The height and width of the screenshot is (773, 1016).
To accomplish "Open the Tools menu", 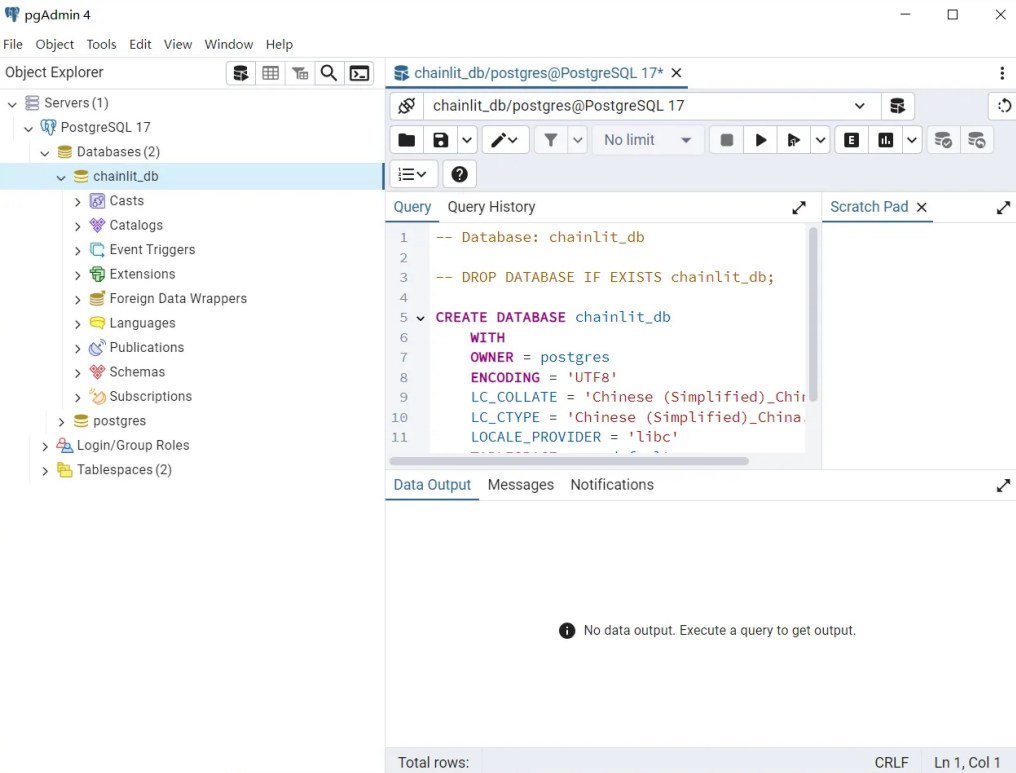I will [x=101, y=44].
